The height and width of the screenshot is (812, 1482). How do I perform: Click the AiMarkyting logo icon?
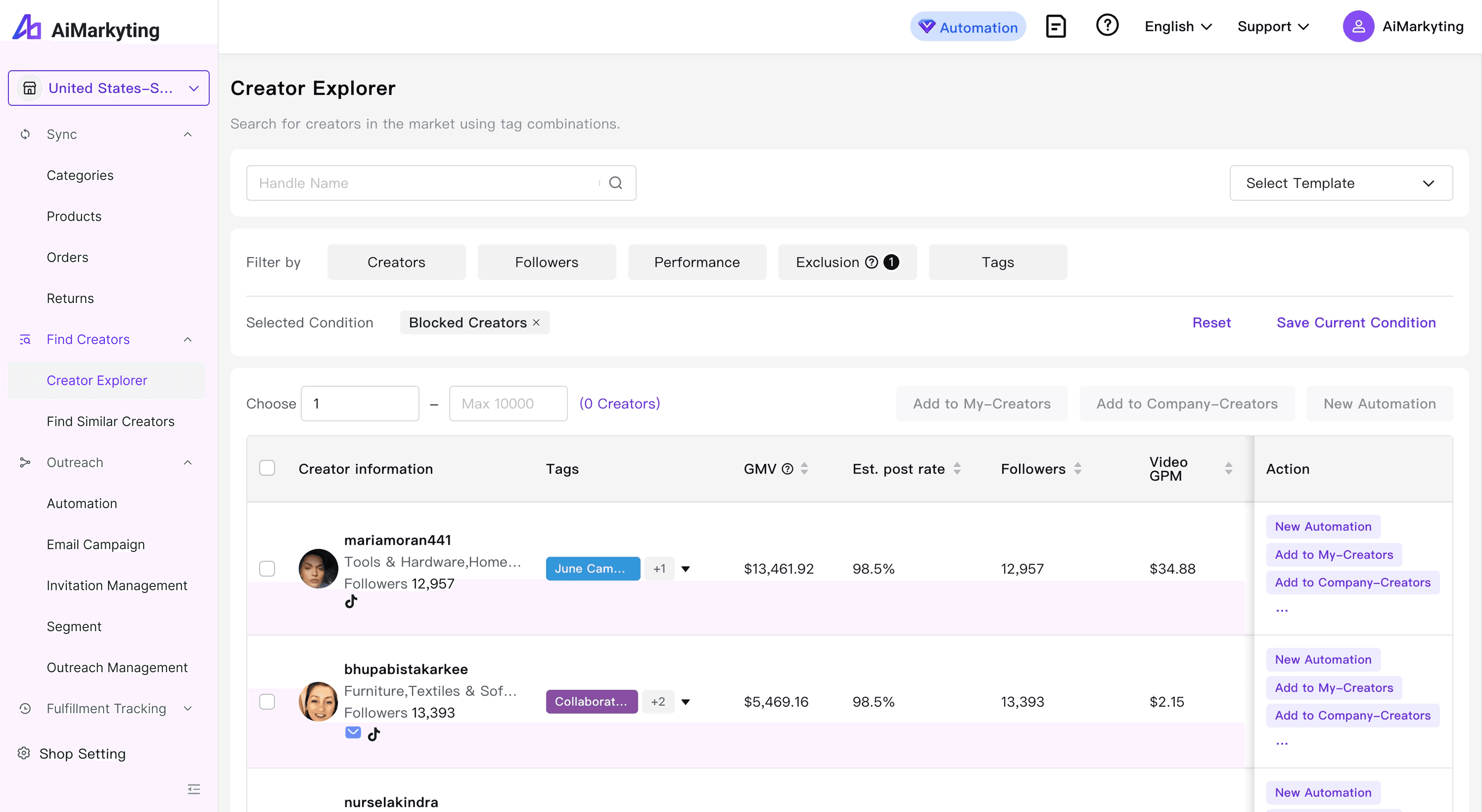pos(27,27)
